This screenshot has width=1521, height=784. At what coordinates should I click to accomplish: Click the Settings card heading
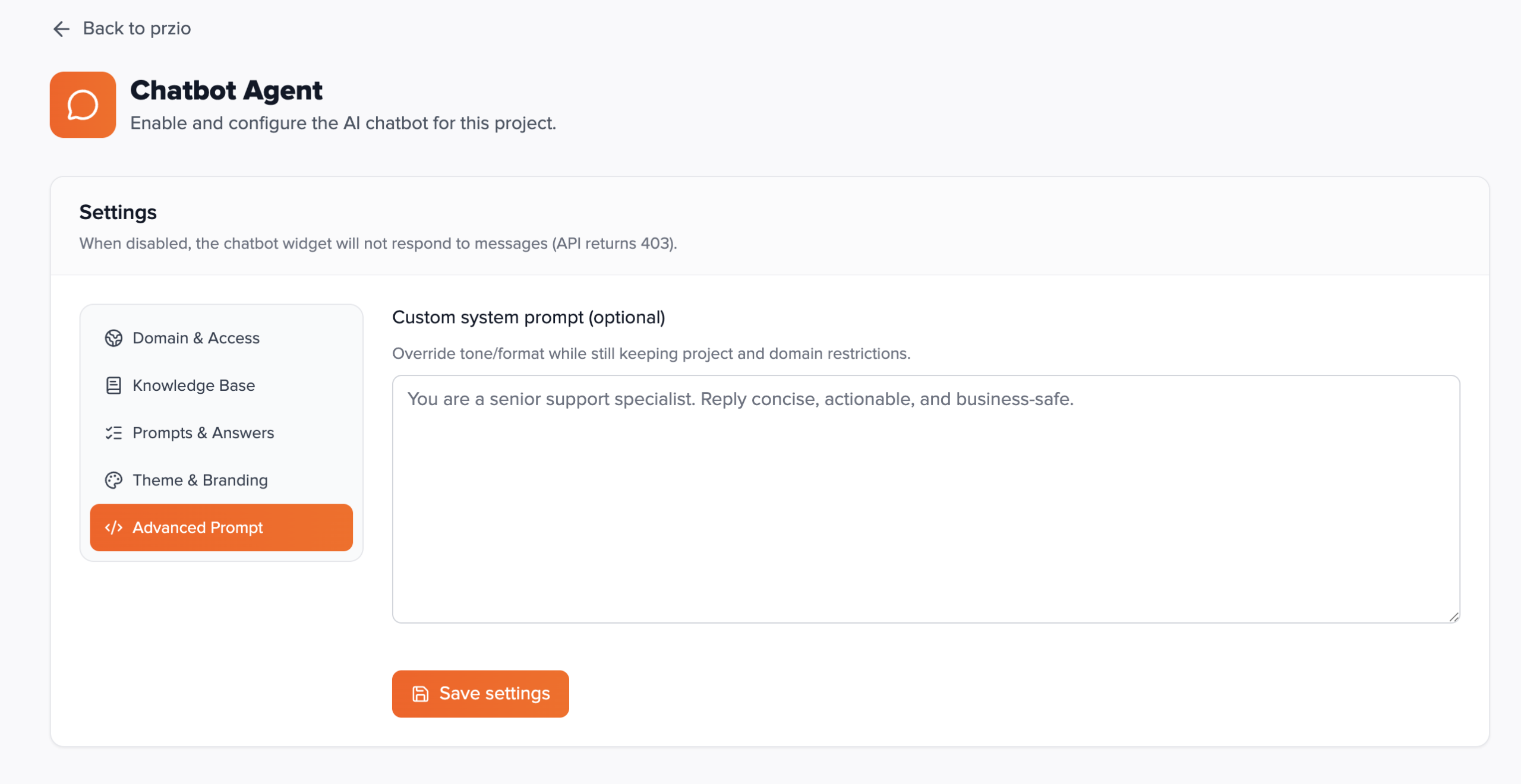point(118,212)
